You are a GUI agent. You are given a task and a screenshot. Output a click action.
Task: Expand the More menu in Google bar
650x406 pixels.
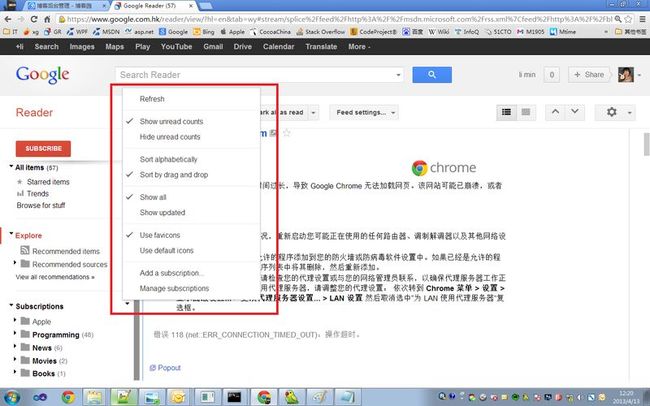coord(359,46)
